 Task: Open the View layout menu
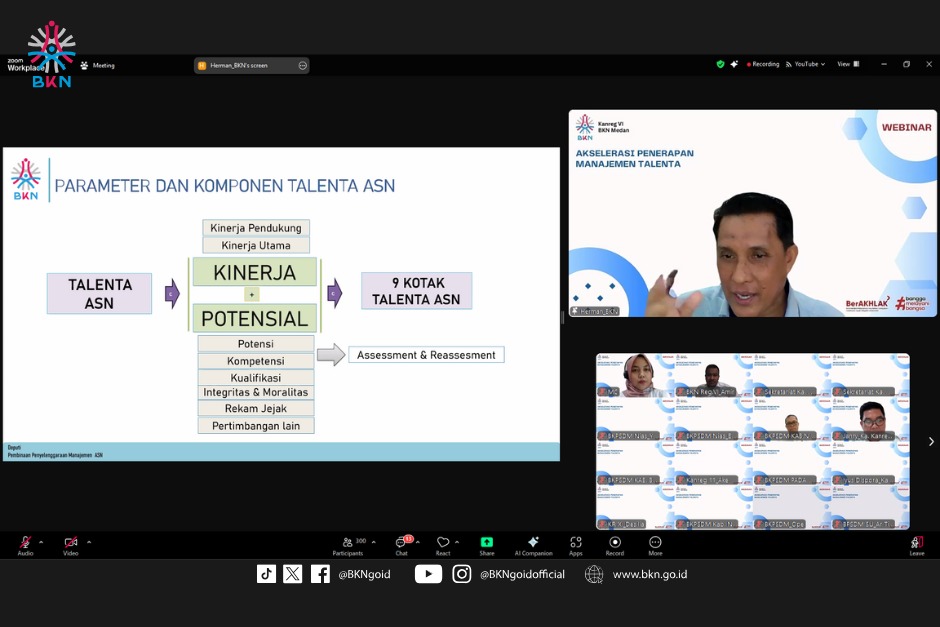(x=845, y=64)
